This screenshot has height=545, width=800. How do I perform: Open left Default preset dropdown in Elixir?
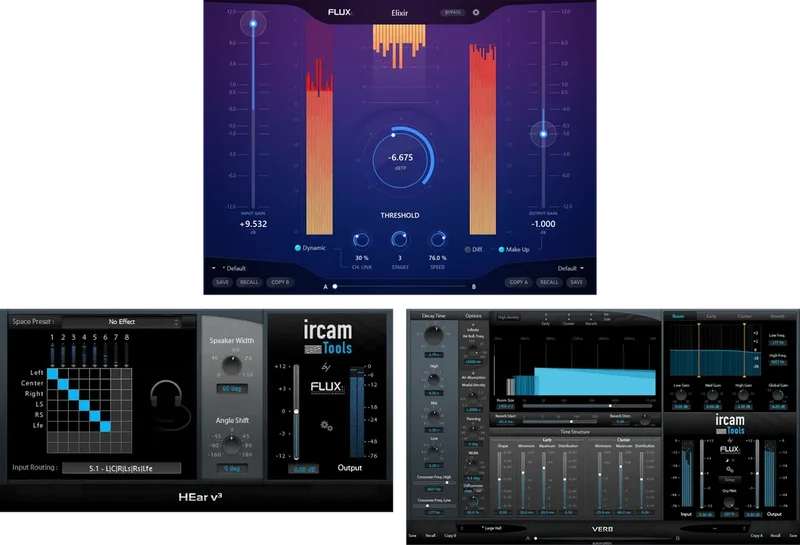(x=229, y=268)
